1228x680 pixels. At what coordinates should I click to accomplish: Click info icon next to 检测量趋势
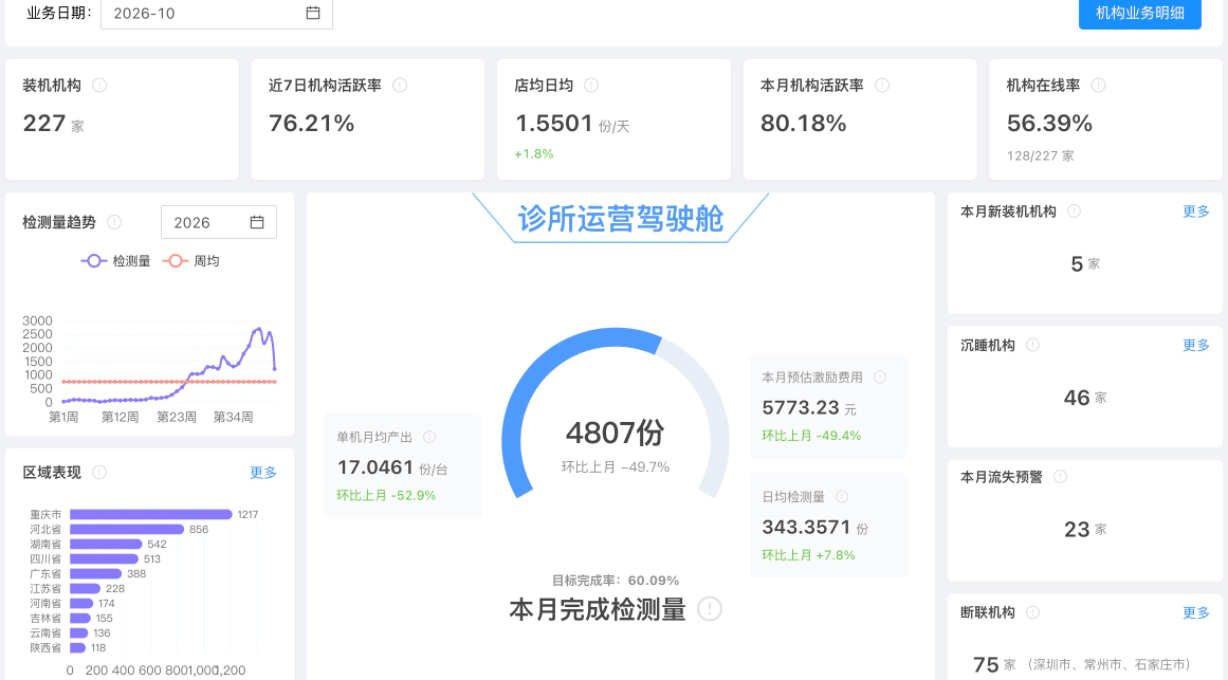(x=115, y=222)
